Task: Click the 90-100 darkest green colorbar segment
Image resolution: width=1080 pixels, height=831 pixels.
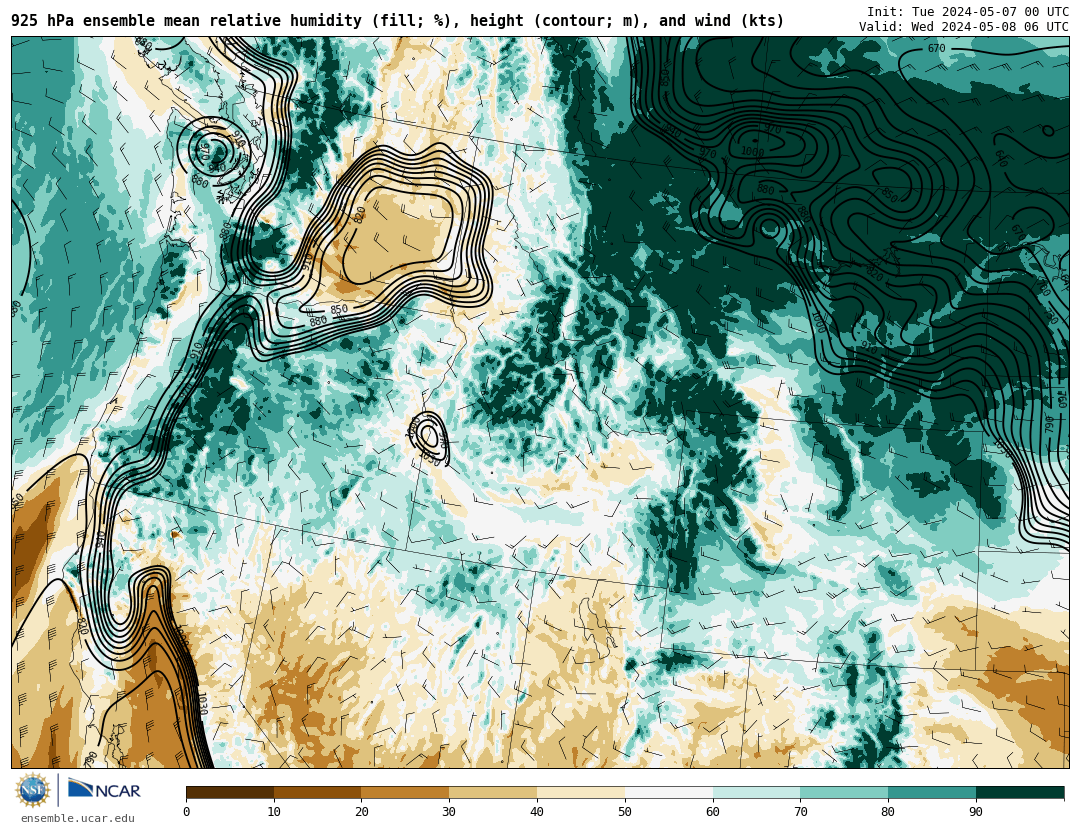Action: click(x=1020, y=792)
